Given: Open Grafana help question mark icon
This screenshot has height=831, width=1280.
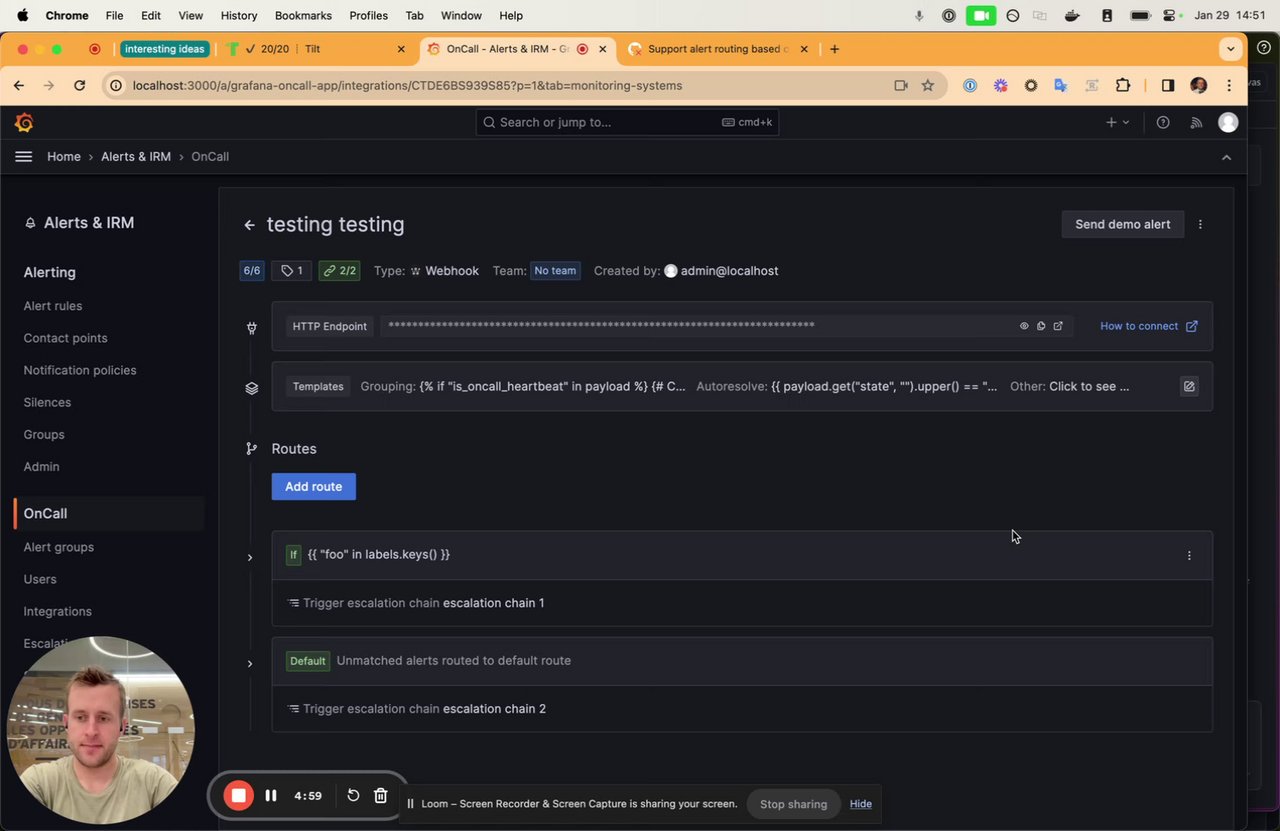Looking at the screenshot, I should pyautogui.click(x=1163, y=122).
